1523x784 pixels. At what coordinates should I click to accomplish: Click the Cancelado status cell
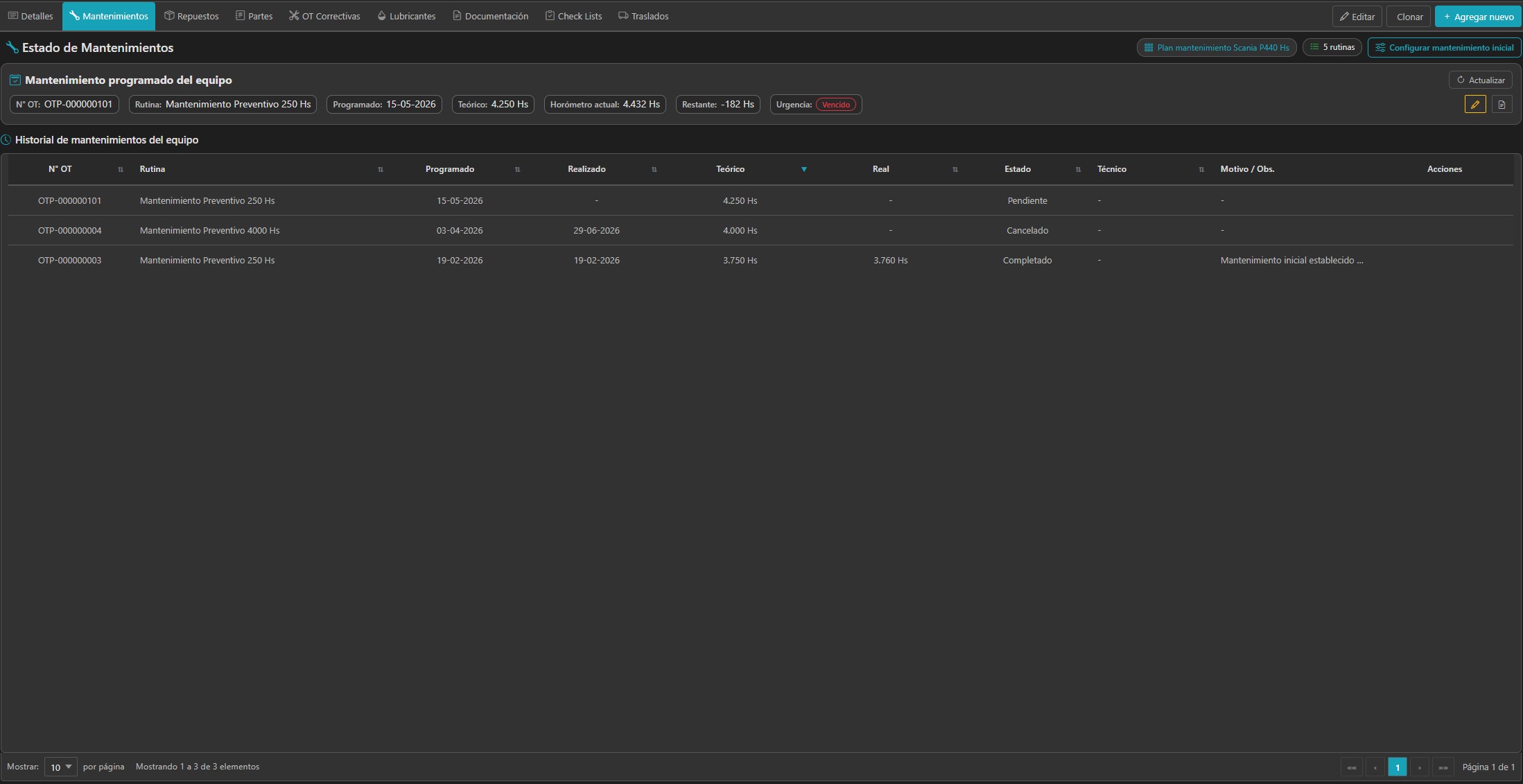[1027, 230]
